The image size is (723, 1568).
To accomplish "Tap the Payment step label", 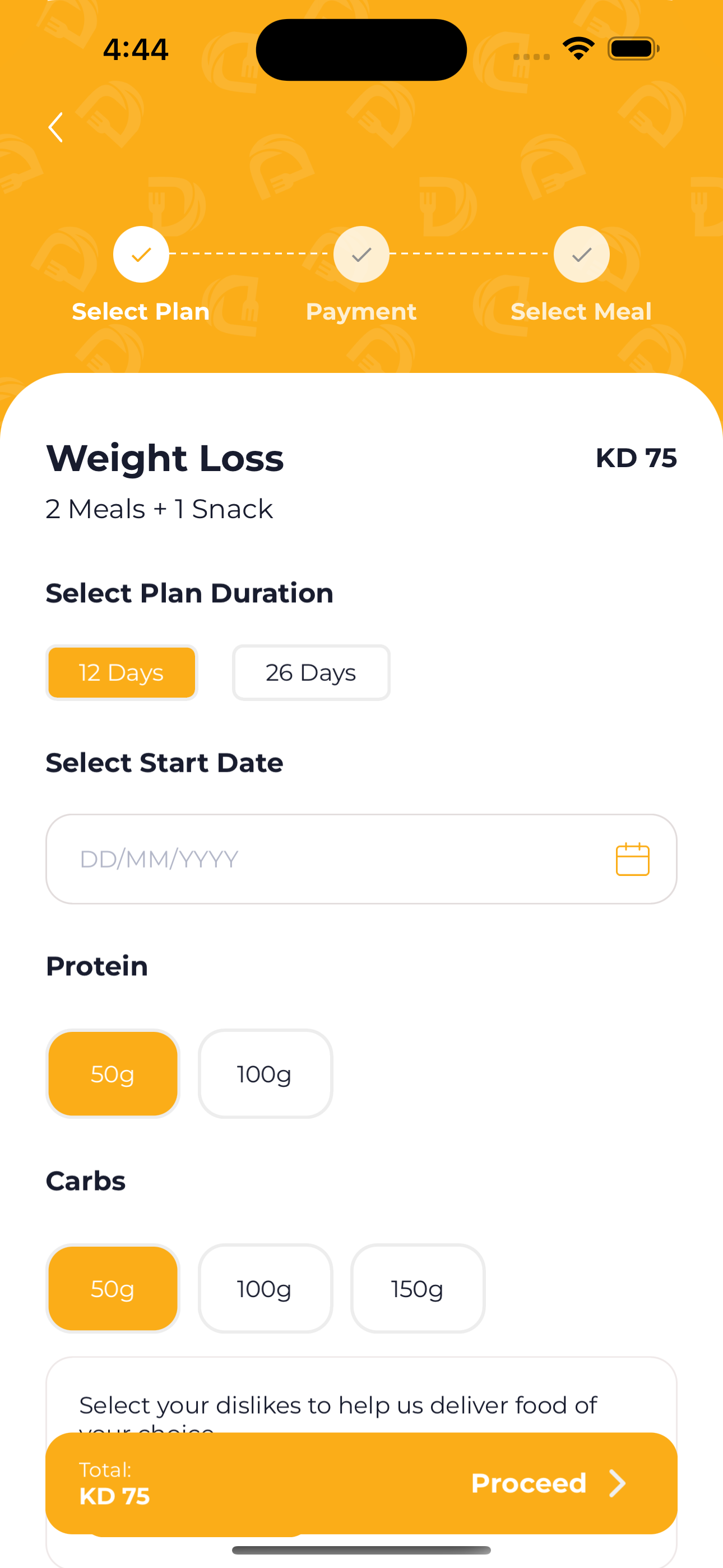I will [x=361, y=312].
